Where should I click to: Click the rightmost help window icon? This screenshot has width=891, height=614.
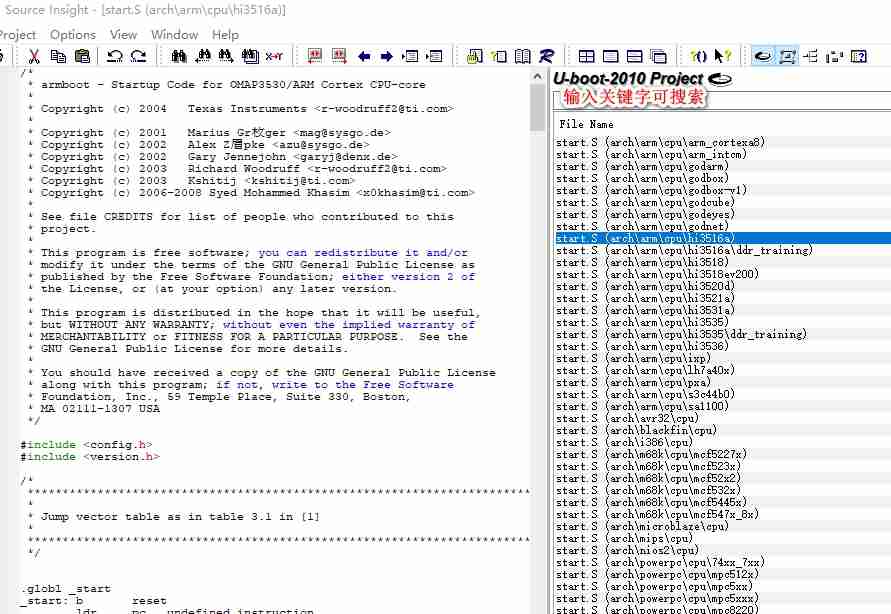[x=859, y=56]
